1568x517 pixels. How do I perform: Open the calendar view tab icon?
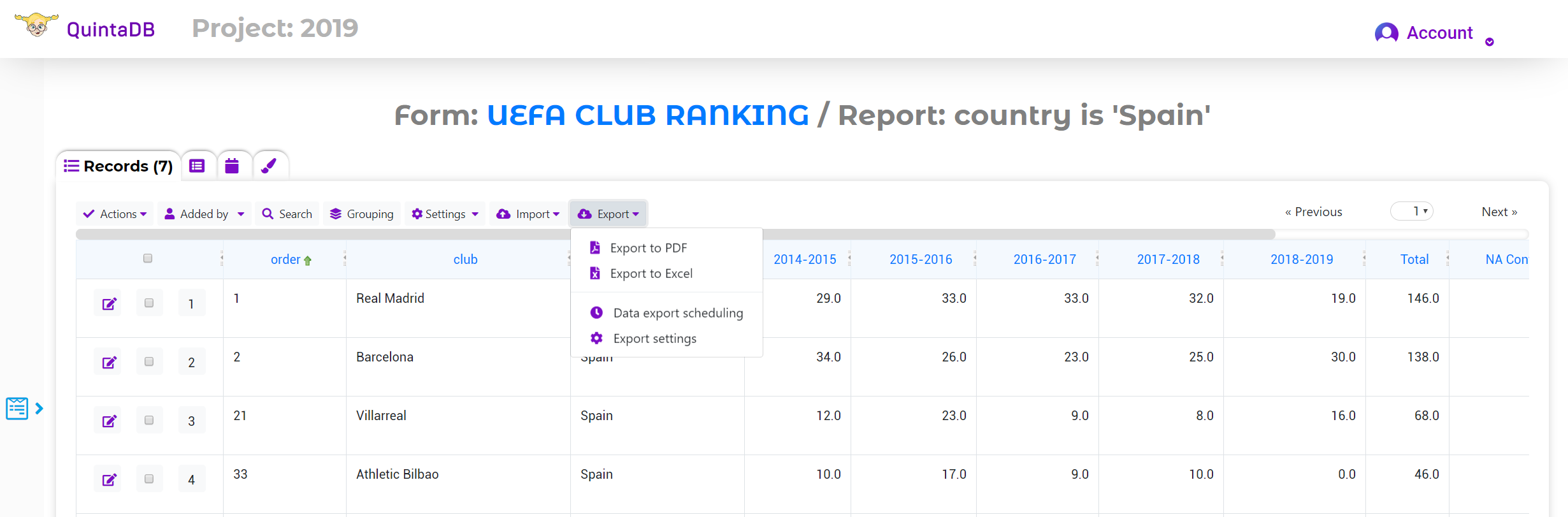[x=232, y=166]
